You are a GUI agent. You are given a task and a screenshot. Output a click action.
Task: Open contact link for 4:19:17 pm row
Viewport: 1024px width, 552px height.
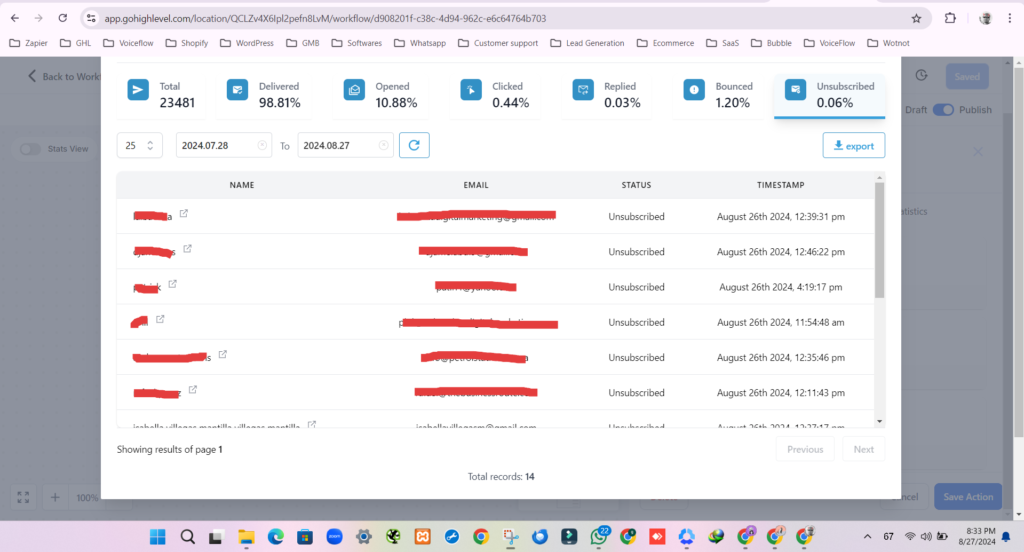pyautogui.click(x=172, y=284)
